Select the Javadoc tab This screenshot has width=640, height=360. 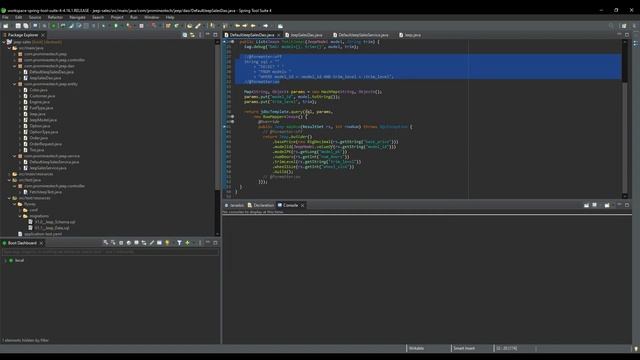[x=236, y=205]
